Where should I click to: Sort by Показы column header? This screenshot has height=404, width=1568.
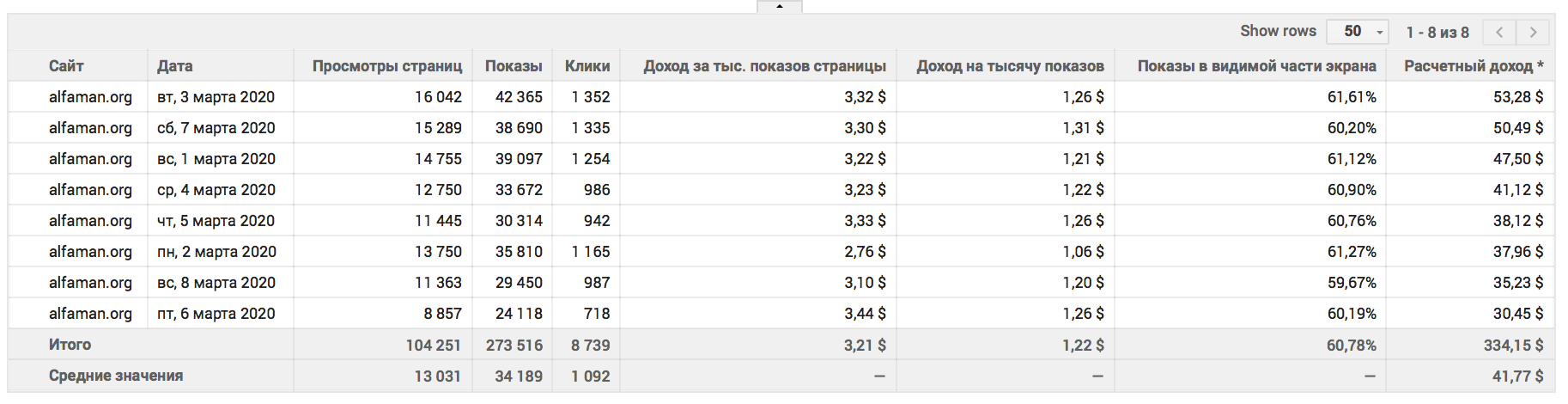[514, 66]
